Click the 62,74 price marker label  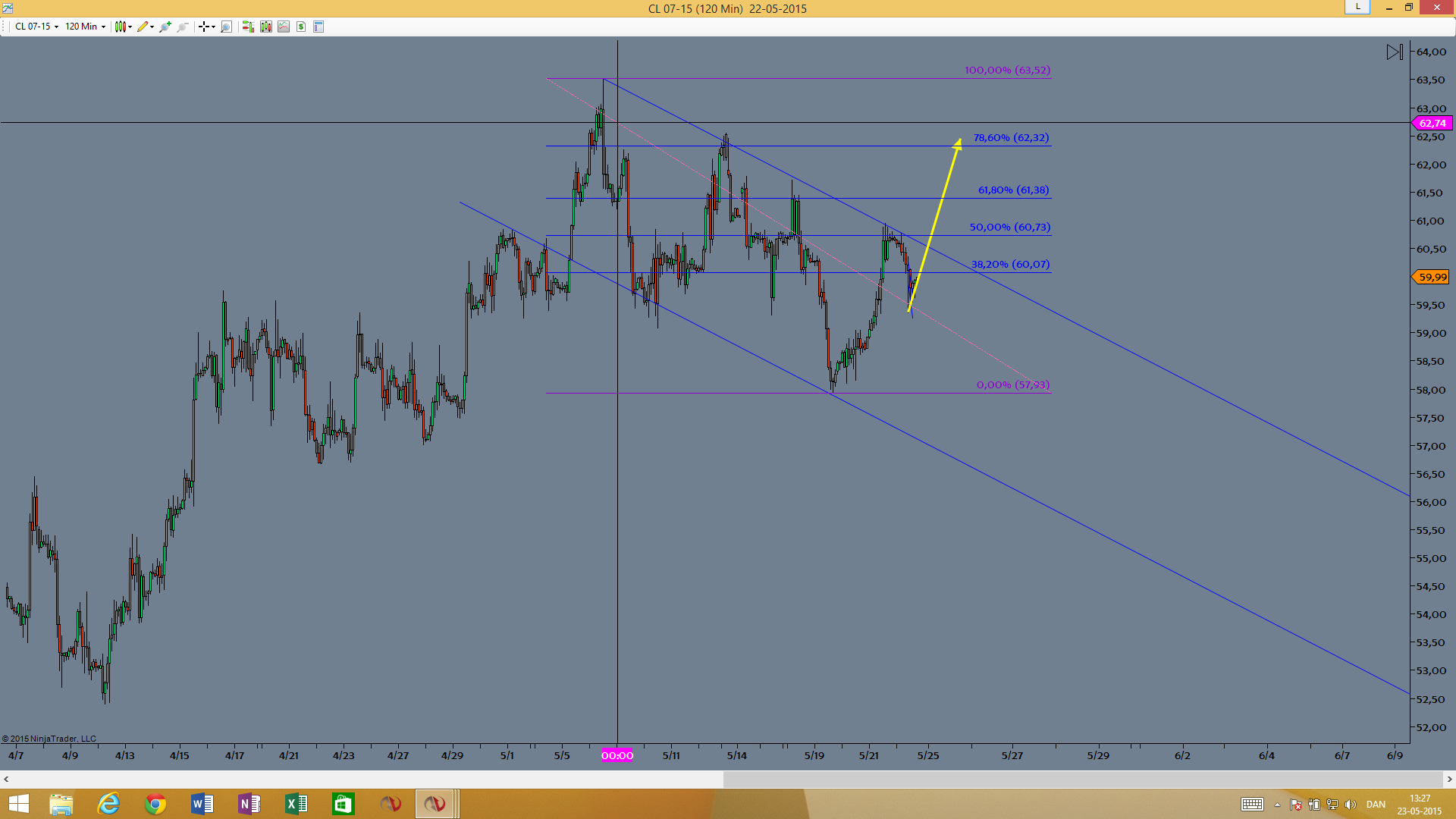click(1432, 123)
